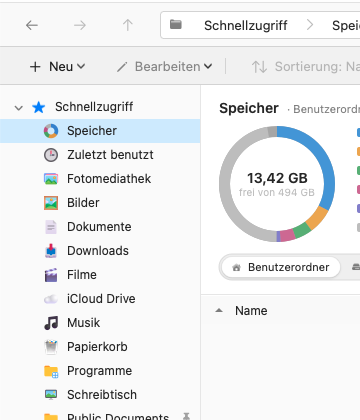Click the Filme clapperboard icon

(x=51, y=275)
